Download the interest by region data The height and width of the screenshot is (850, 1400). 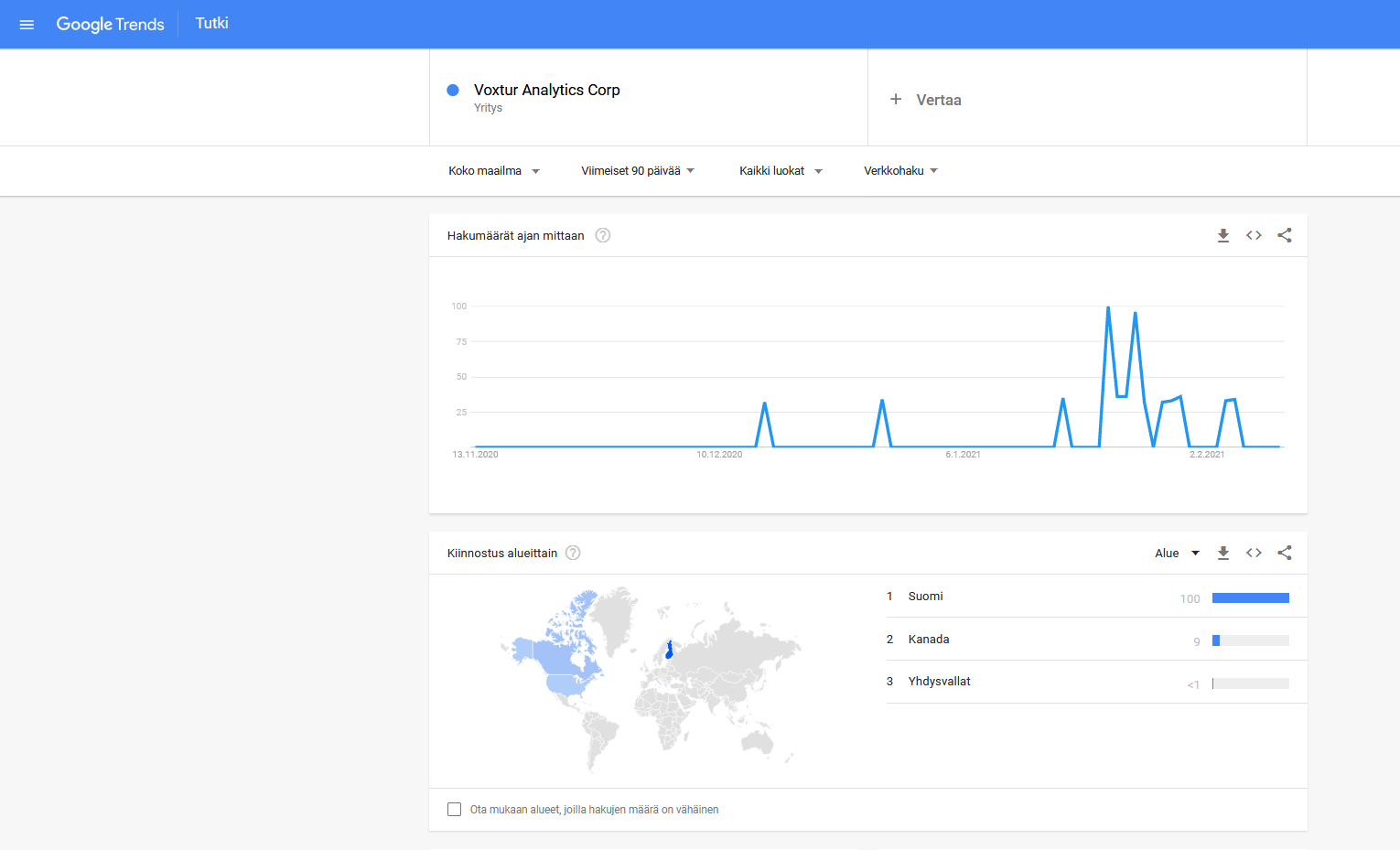pos(1222,554)
